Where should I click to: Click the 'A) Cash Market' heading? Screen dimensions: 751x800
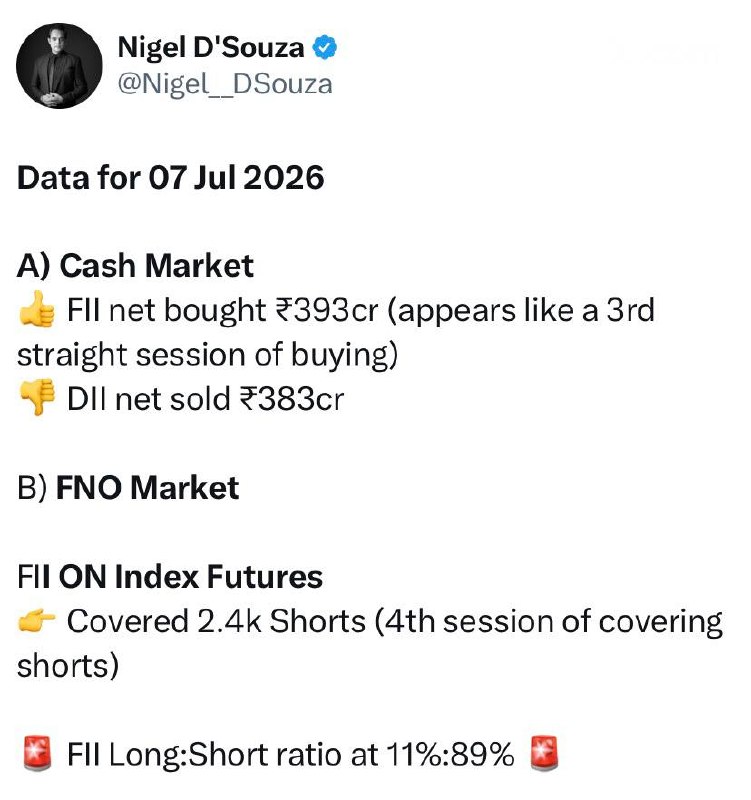[x=135, y=266]
